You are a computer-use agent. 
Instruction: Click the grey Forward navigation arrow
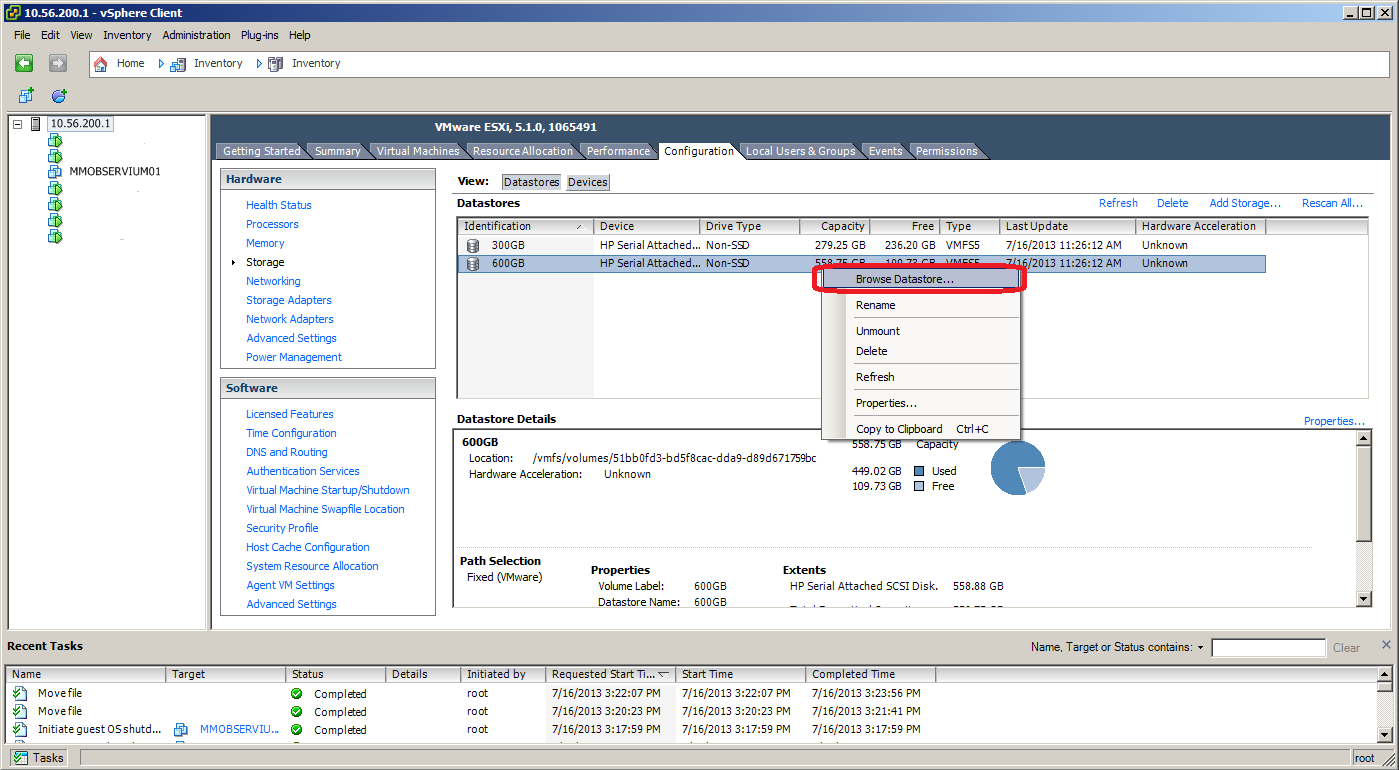click(x=58, y=63)
